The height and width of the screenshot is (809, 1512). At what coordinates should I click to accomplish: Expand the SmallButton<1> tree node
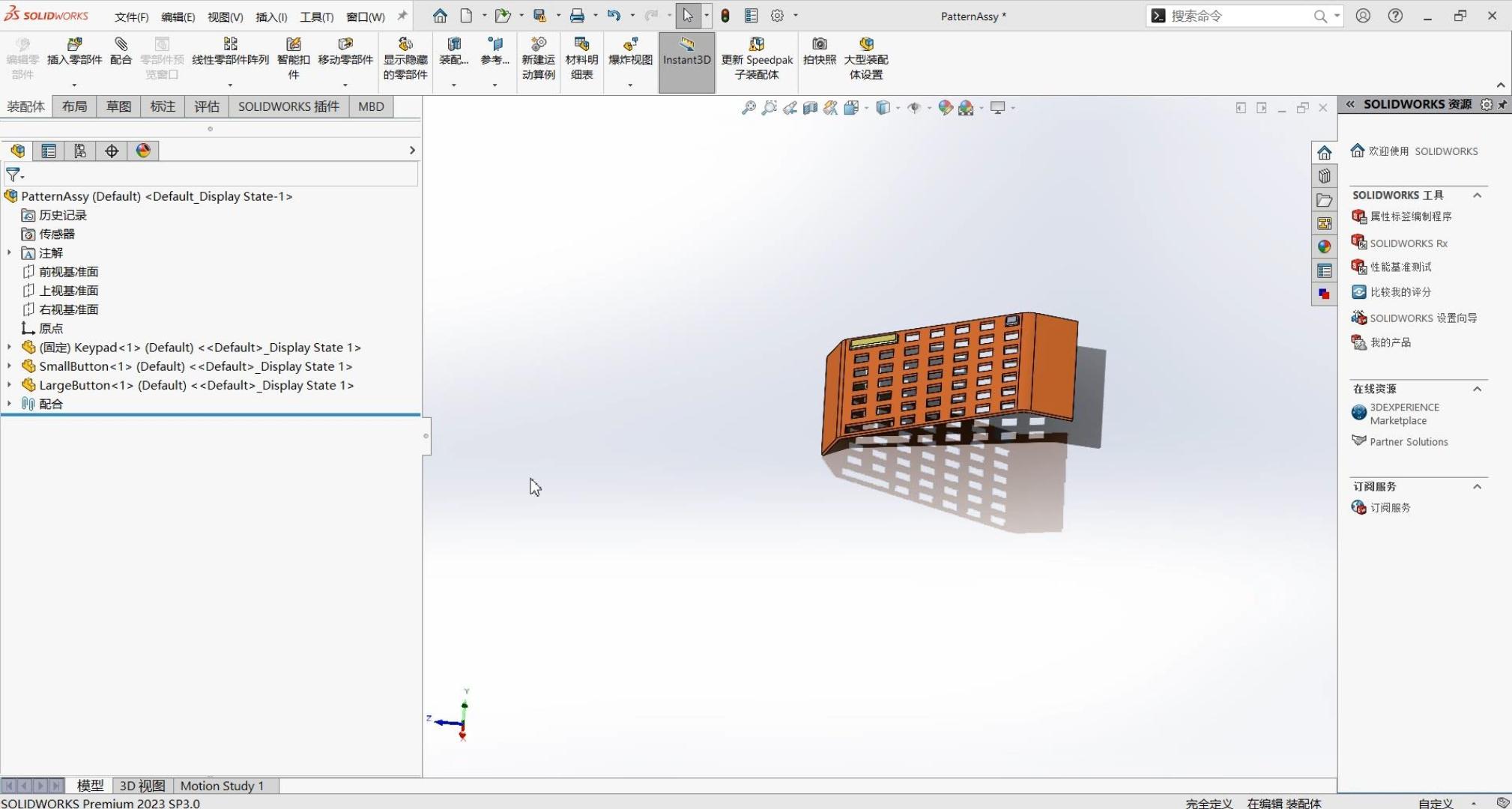(9, 366)
